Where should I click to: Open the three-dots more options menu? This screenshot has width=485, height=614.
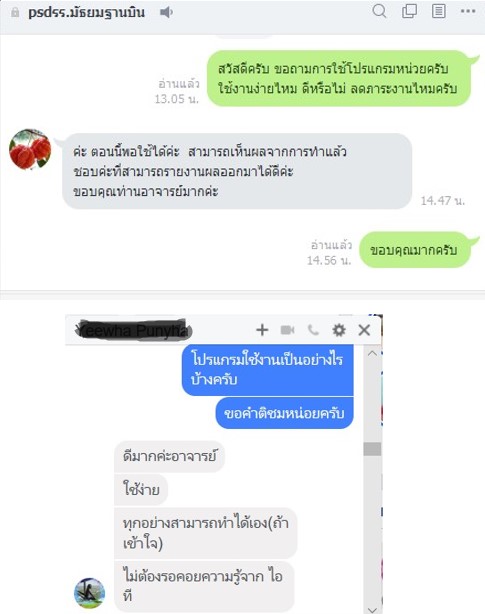(468, 12)
